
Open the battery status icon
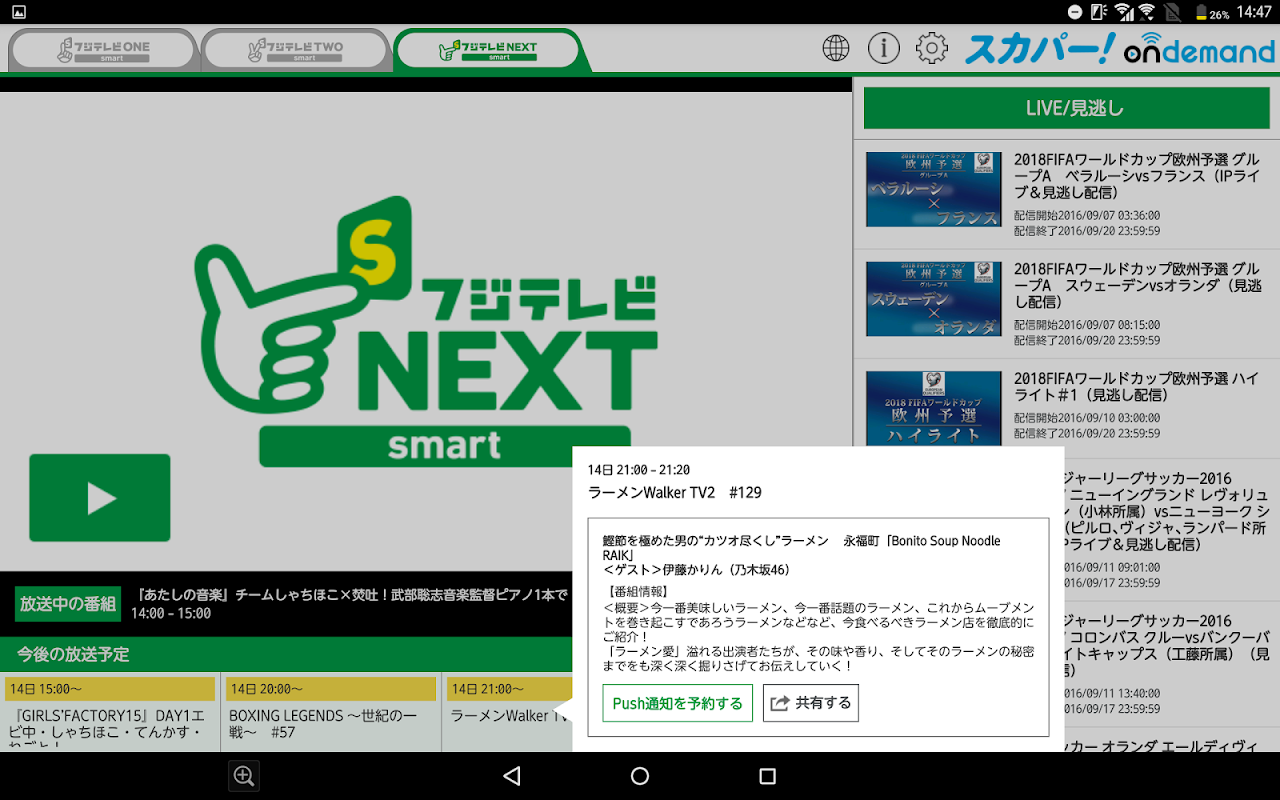coord(1201,12)
